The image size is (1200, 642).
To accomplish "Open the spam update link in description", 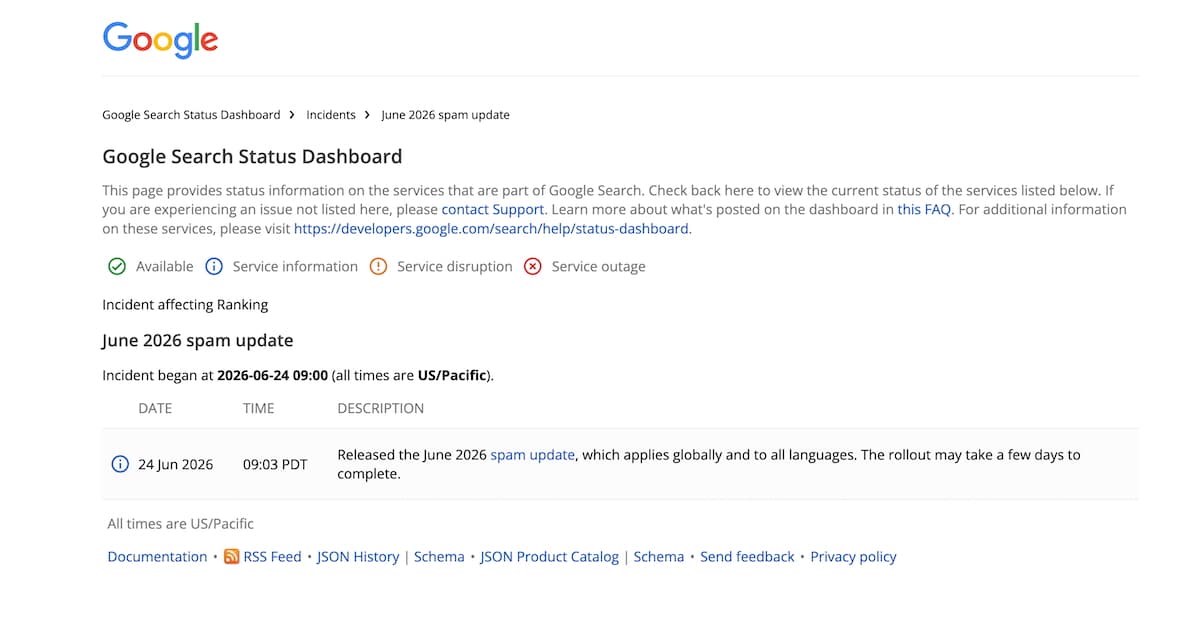I will (x=533, y=454).
